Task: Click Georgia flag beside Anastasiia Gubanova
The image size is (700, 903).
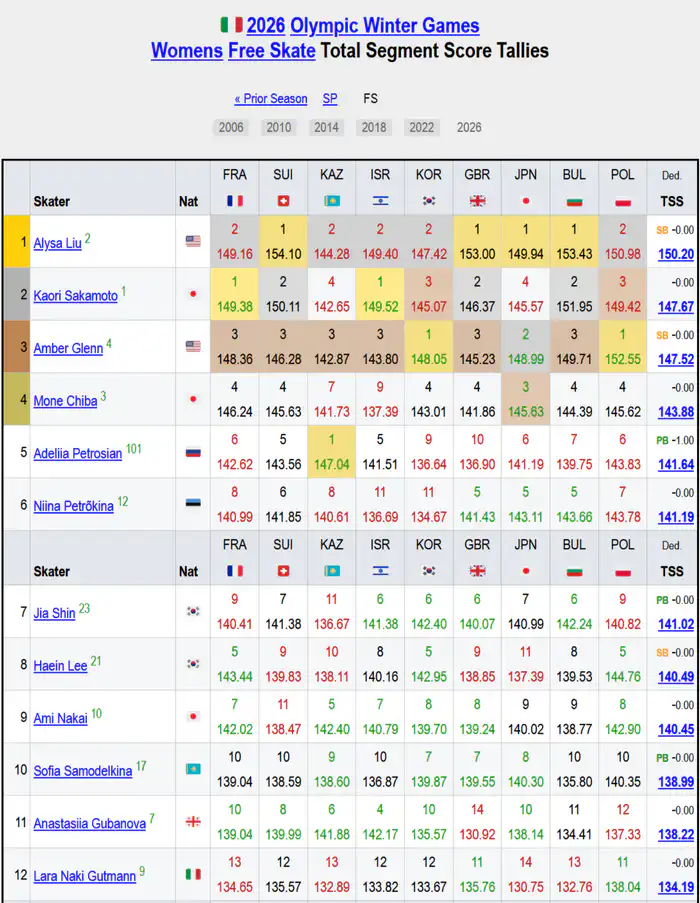Action: [x=193, y=822]
